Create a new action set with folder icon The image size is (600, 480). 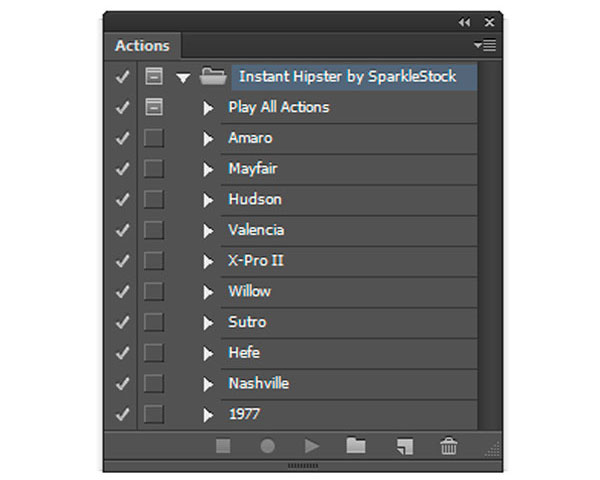click(x=356, y=446)
